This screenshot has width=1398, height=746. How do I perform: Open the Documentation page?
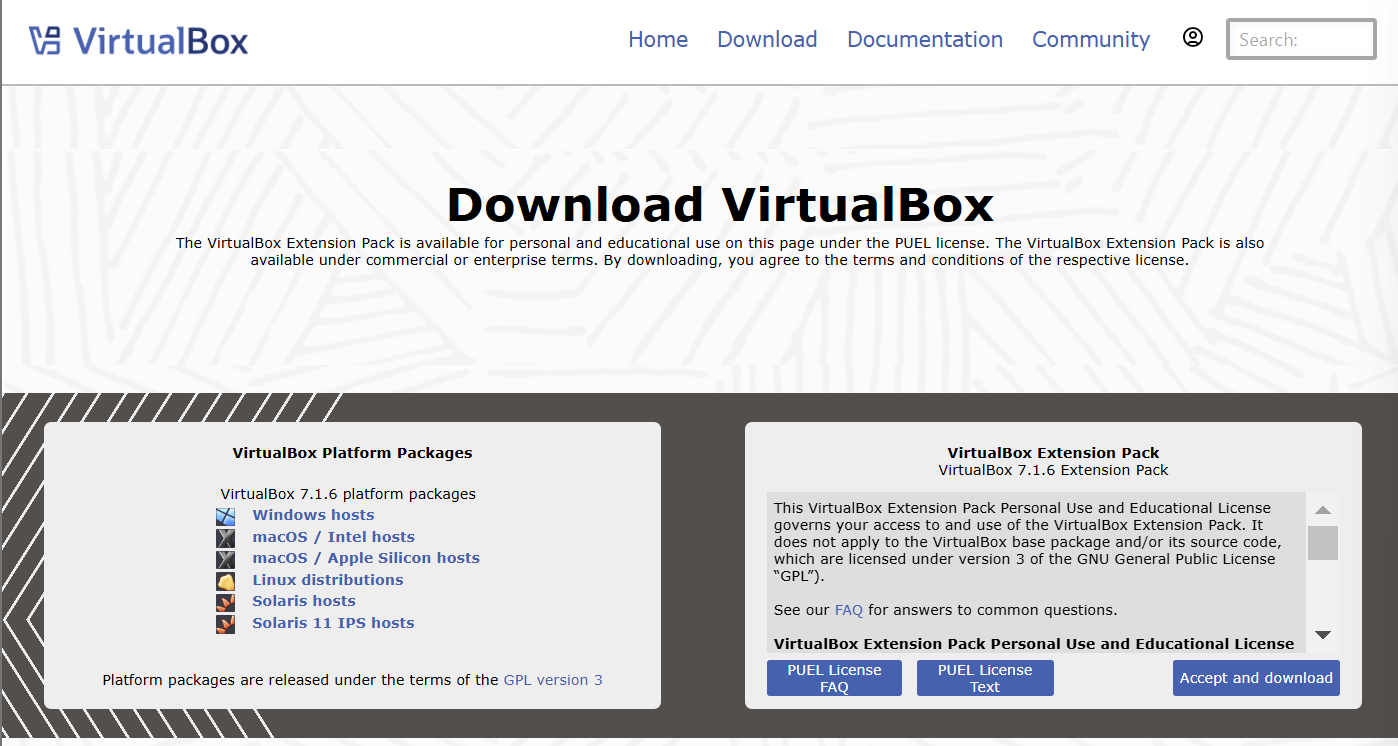(925, 39)
